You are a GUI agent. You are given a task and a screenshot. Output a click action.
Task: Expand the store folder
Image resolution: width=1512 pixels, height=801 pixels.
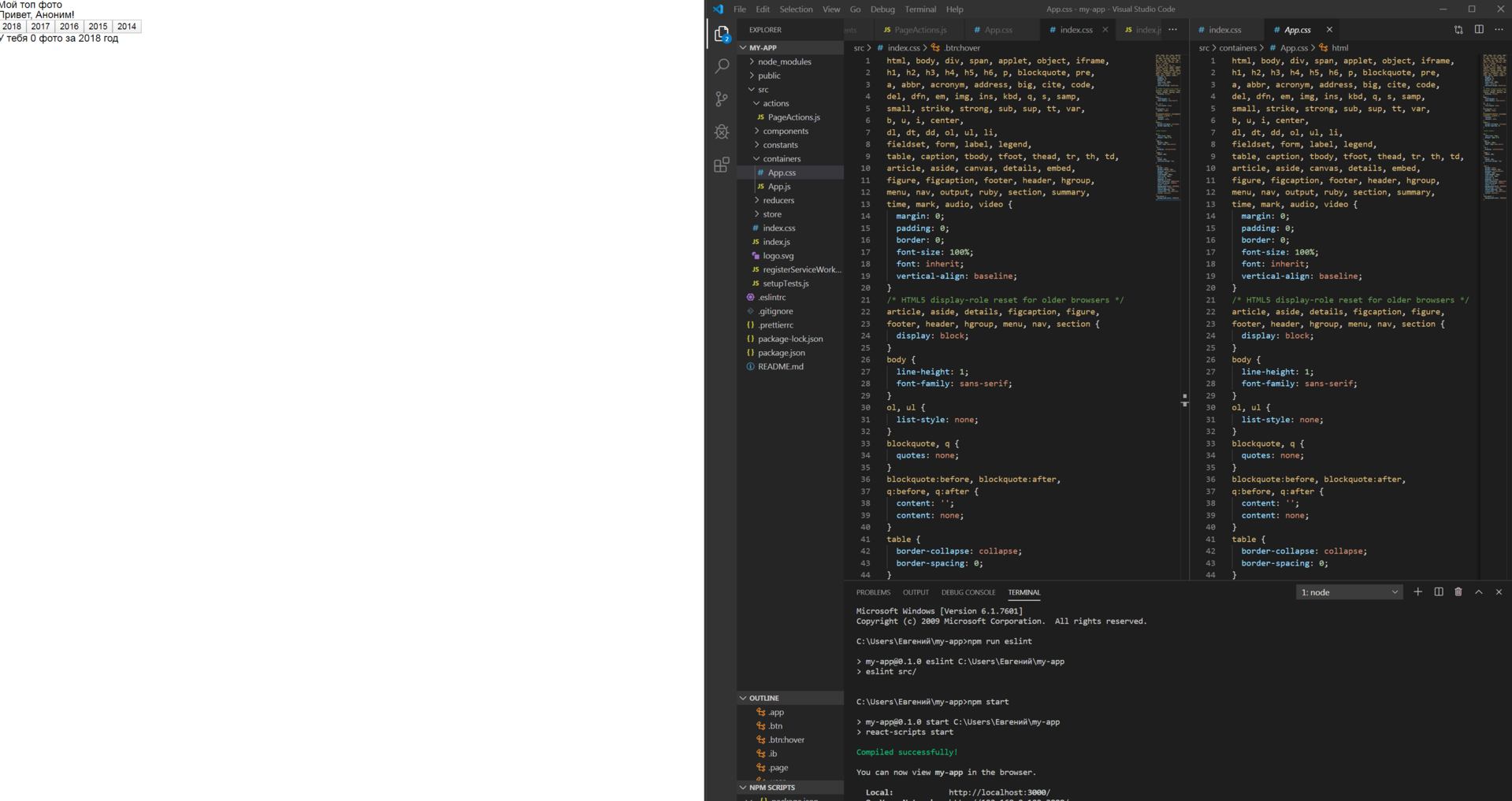tap(772, 214)
